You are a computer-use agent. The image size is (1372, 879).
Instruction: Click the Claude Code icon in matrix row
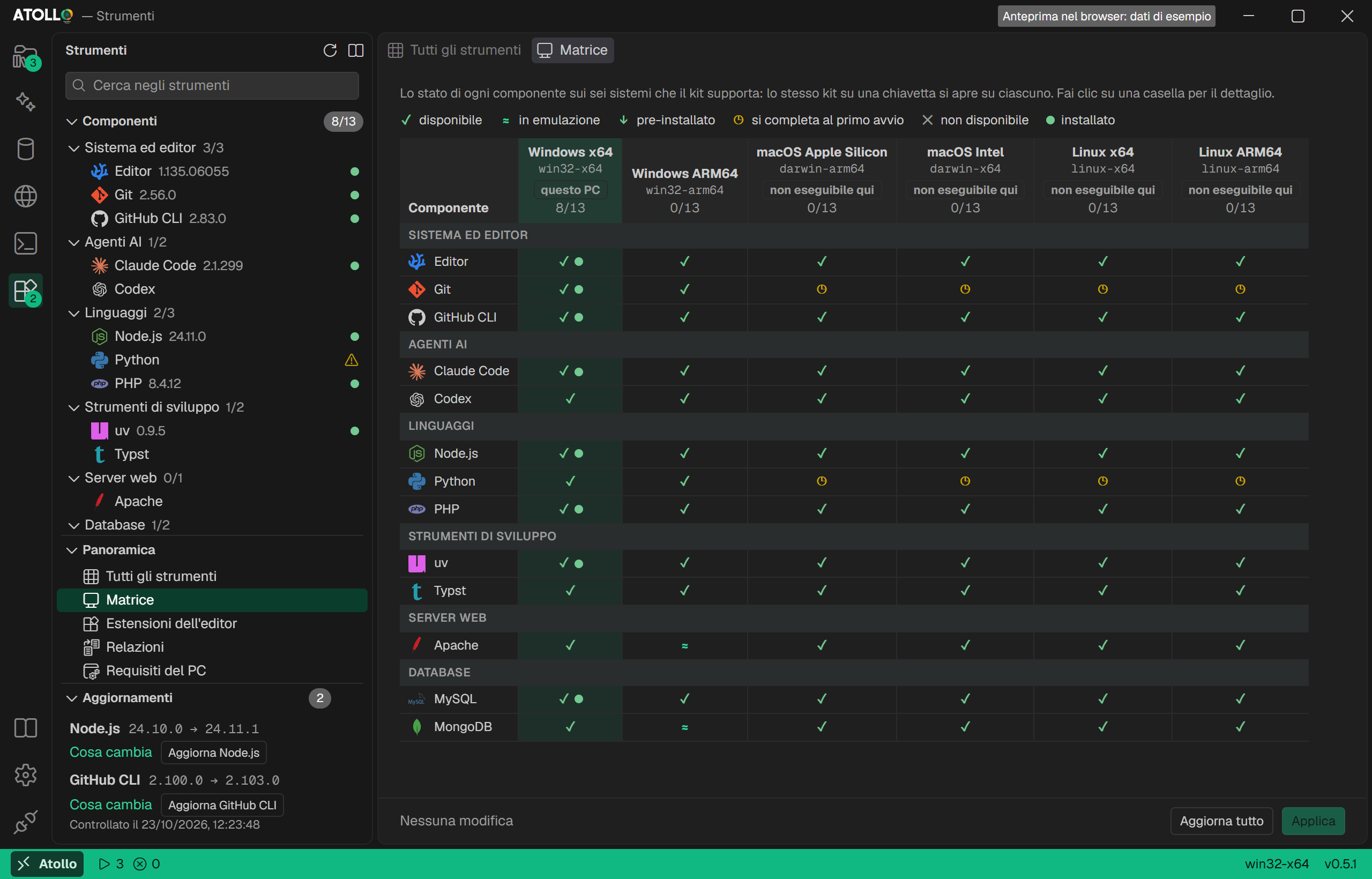click(x=417, y=371)
